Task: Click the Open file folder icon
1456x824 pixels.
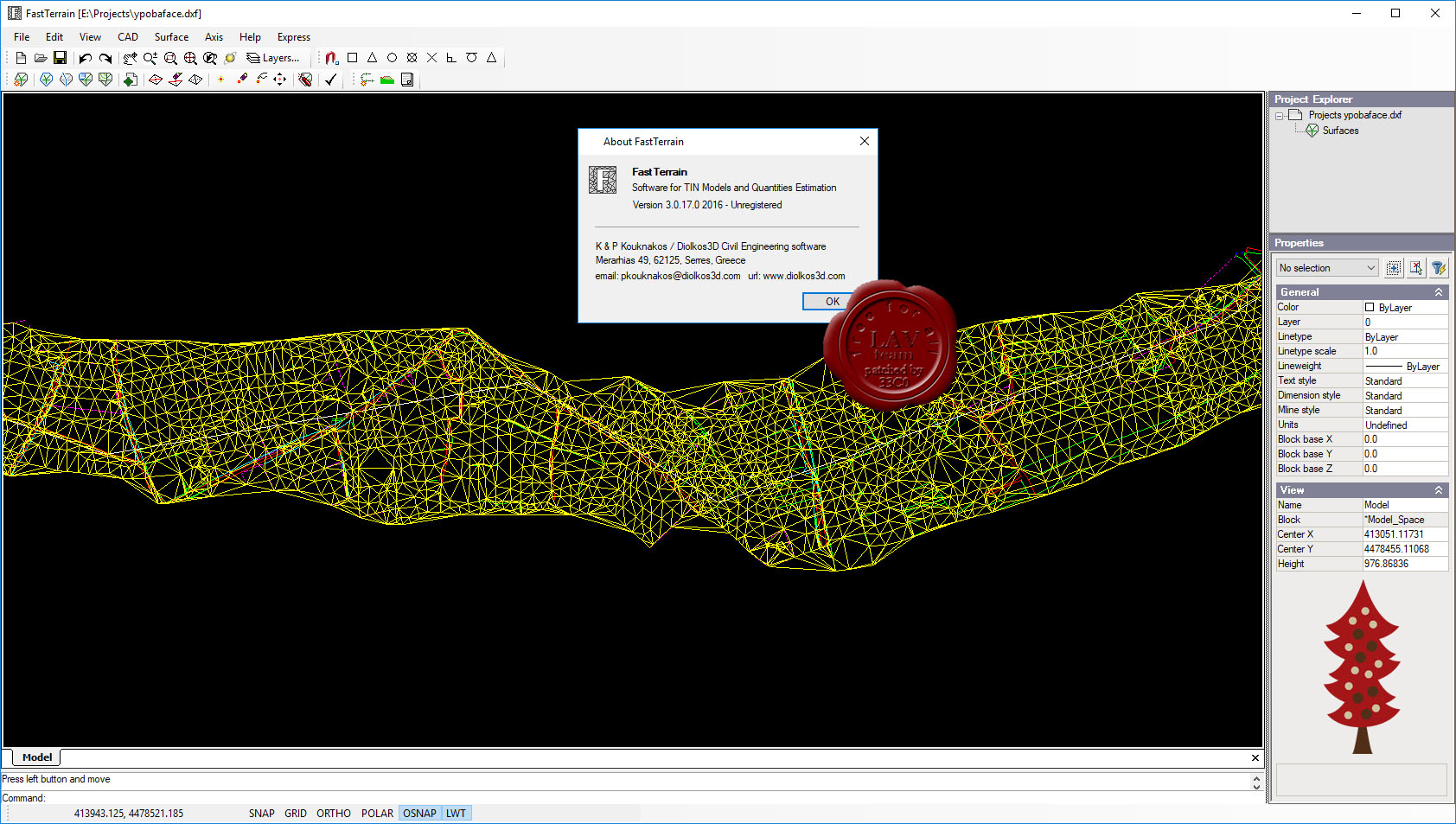Action: [x=41, y=58]
